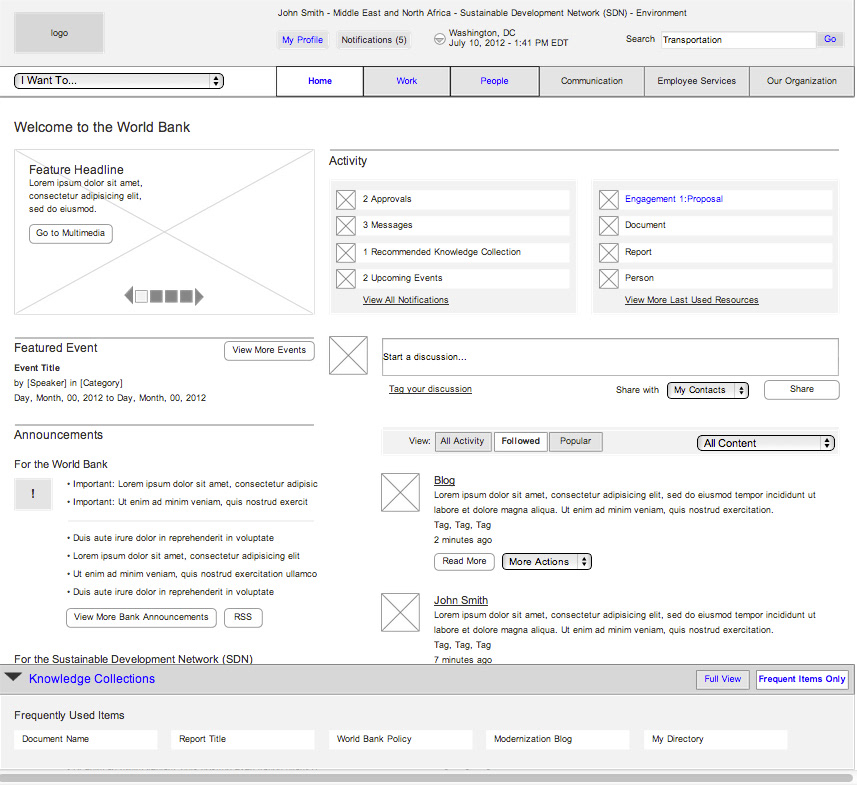Click the logo placeholder in the header

59,33
